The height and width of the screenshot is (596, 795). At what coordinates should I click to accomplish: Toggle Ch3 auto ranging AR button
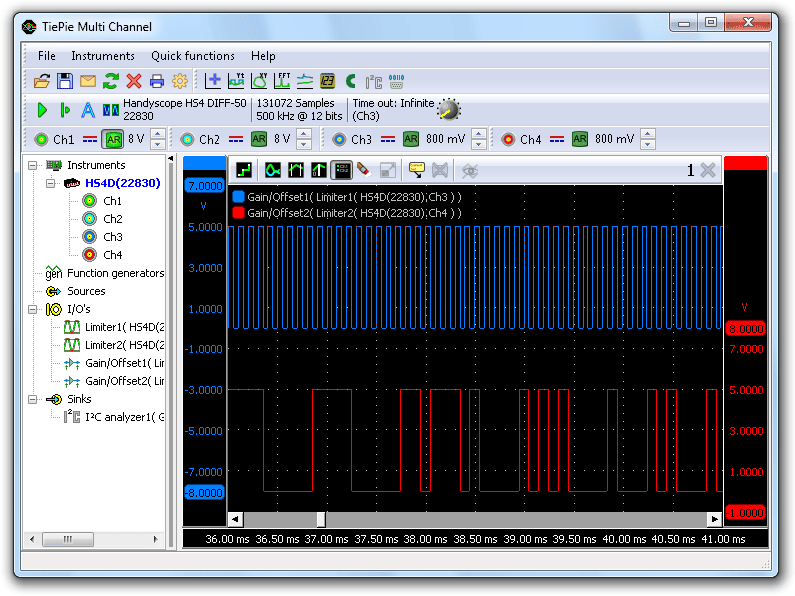(411, 139)
